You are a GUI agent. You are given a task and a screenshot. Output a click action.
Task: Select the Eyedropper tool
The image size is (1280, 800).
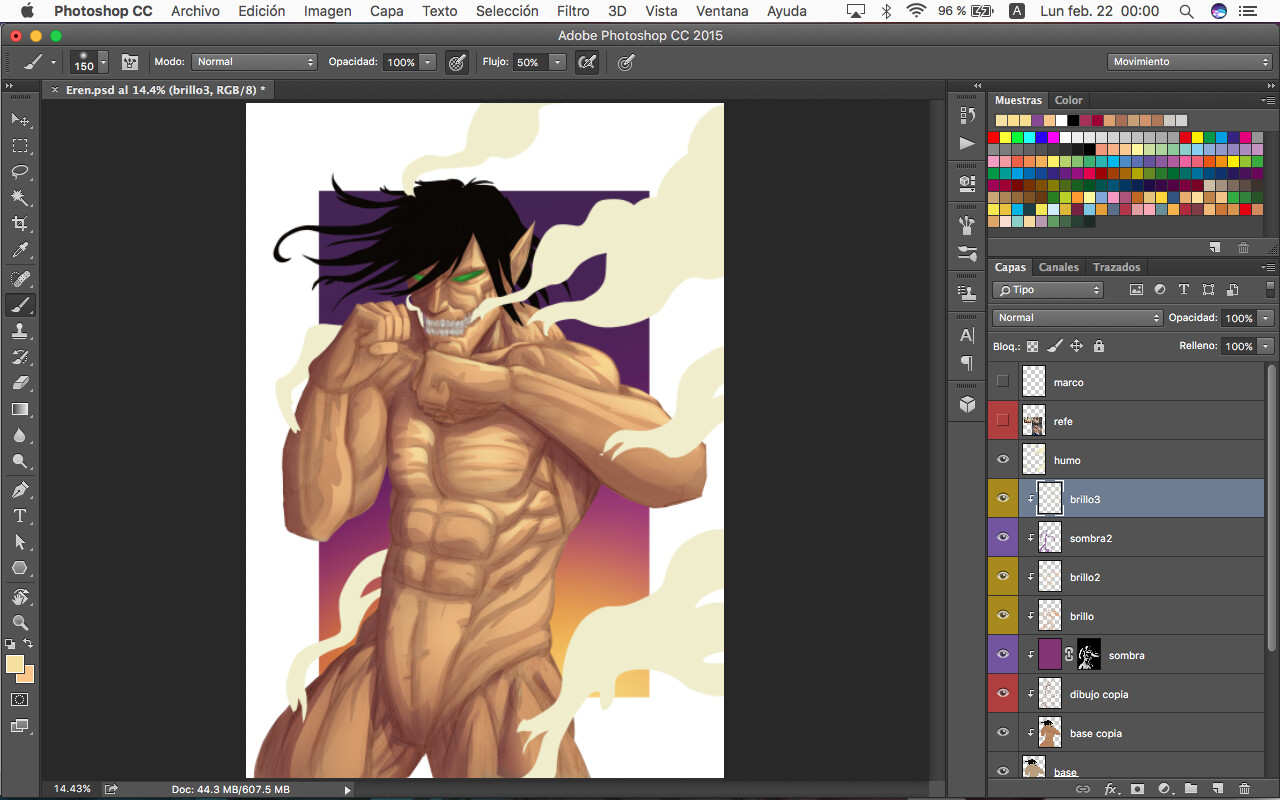point(20,250)
